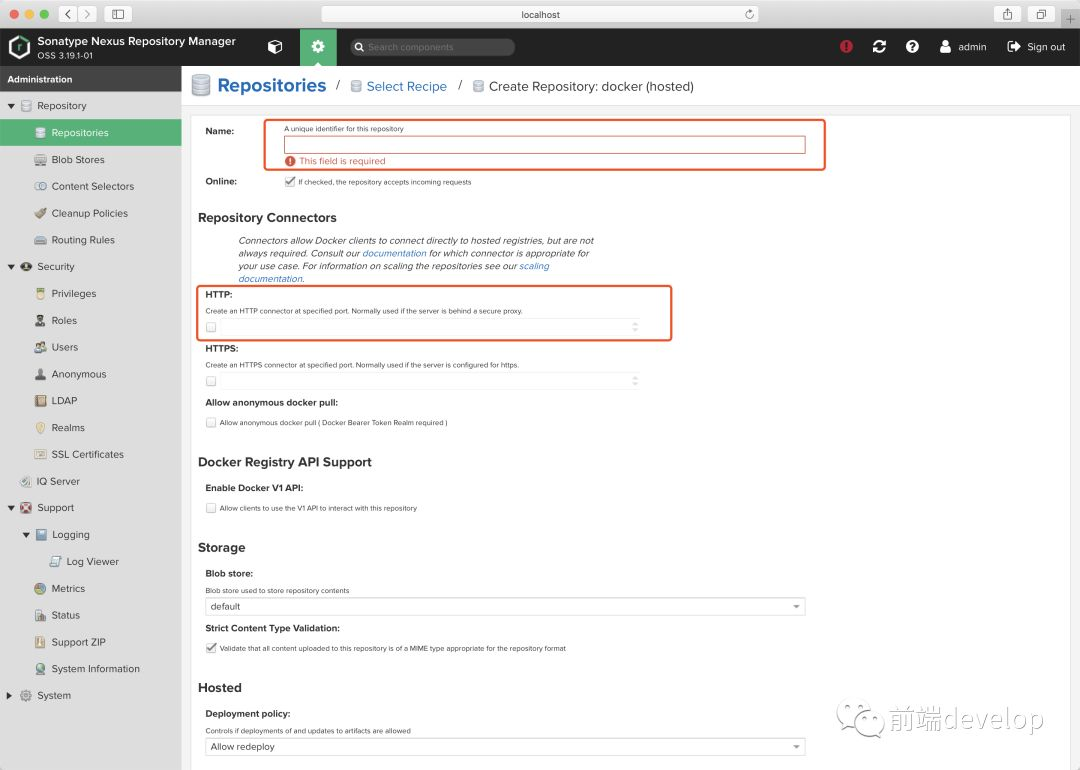Open the connector documentation link

394,253
